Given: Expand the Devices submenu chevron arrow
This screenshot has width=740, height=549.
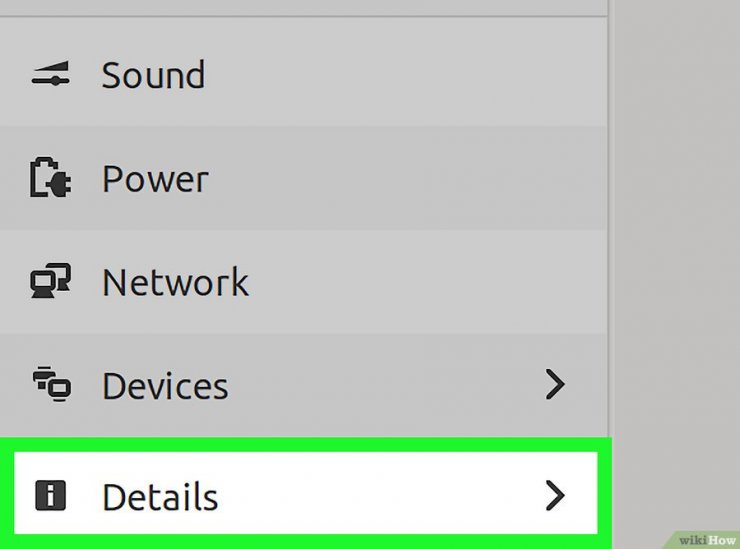Looking at the screenshot, I should click(555, 384).
